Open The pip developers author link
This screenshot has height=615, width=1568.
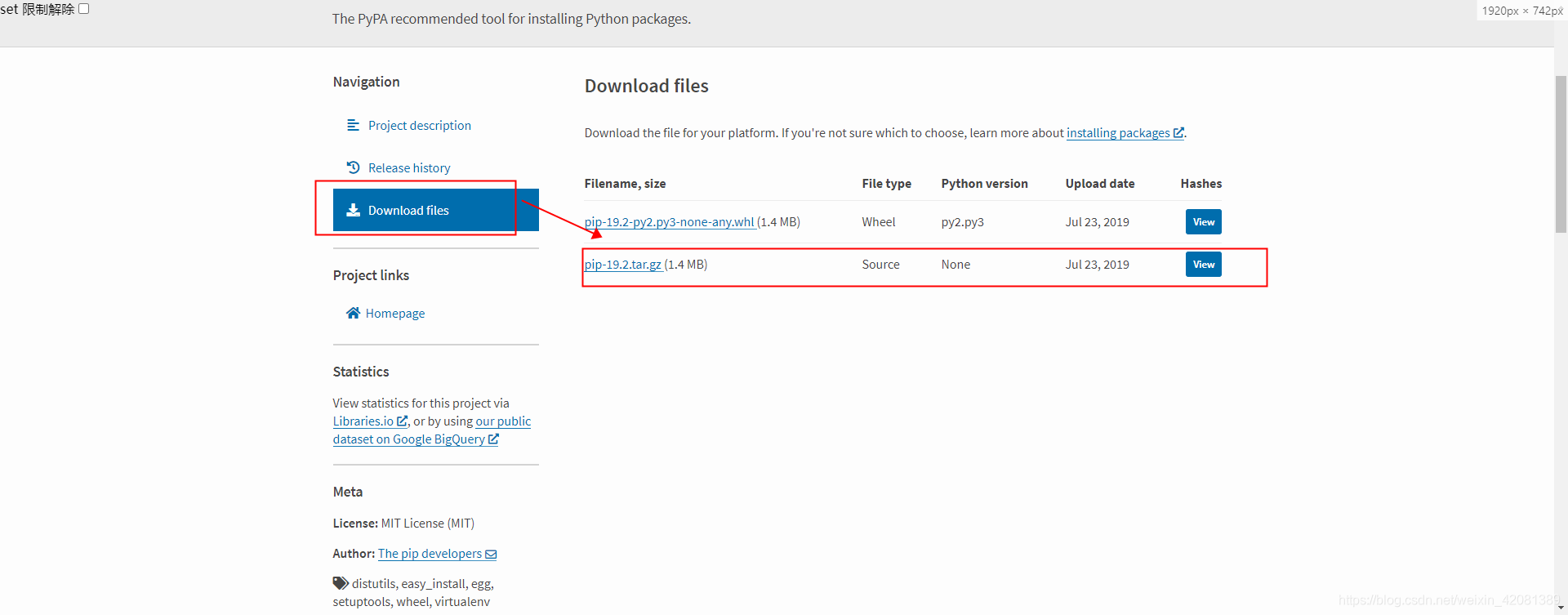coord(430,553)
